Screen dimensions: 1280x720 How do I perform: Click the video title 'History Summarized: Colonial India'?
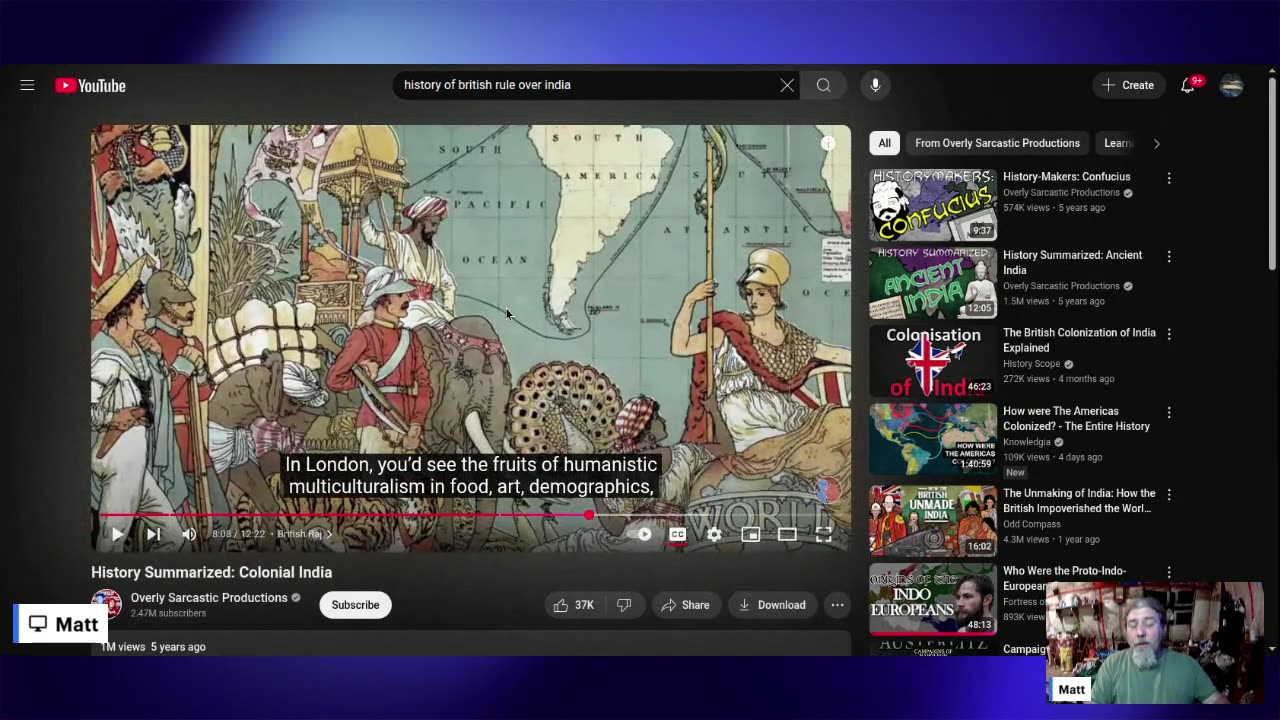[x=211, y=572]
